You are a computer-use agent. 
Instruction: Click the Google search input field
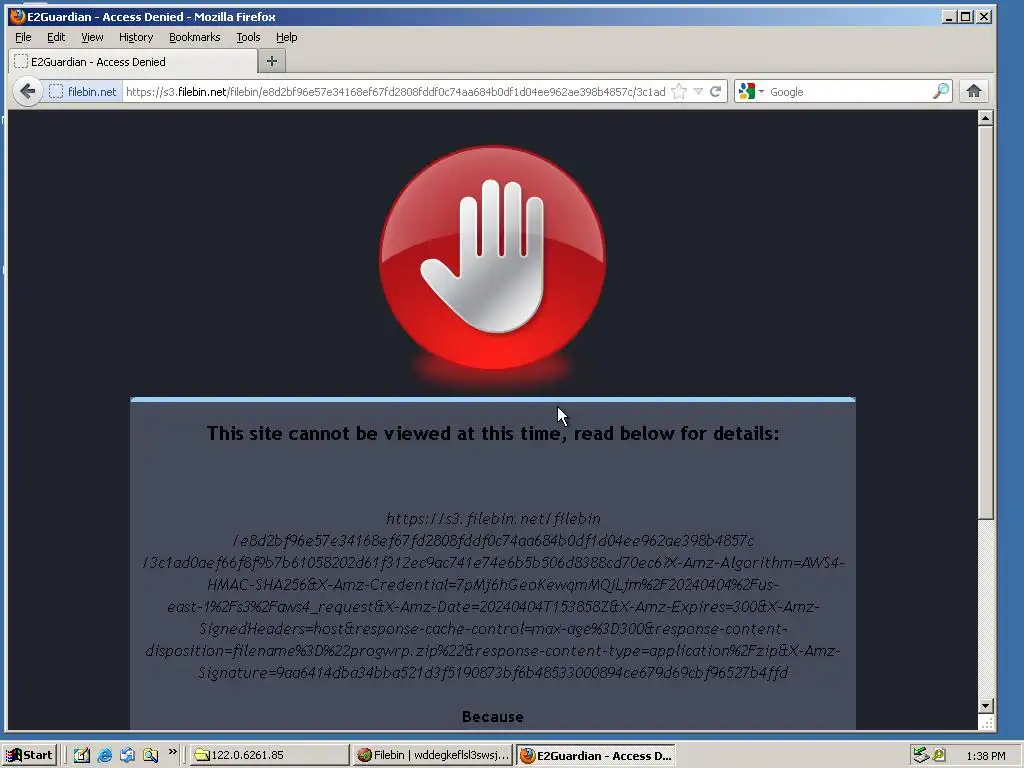[x=849, y=91]
